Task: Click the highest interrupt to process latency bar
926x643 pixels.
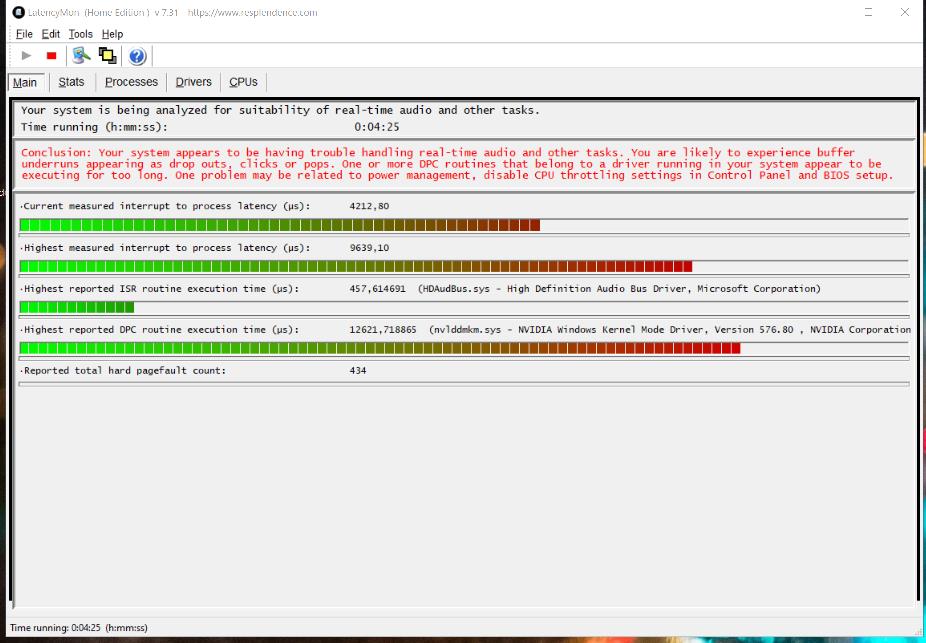Action: (x=464, y=266)
